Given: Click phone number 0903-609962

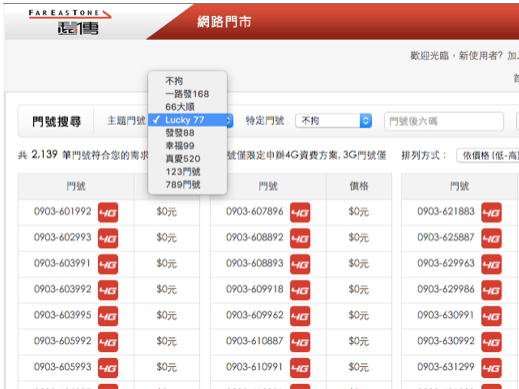Looking at the screenshot, I should click(x=255, y=315).
